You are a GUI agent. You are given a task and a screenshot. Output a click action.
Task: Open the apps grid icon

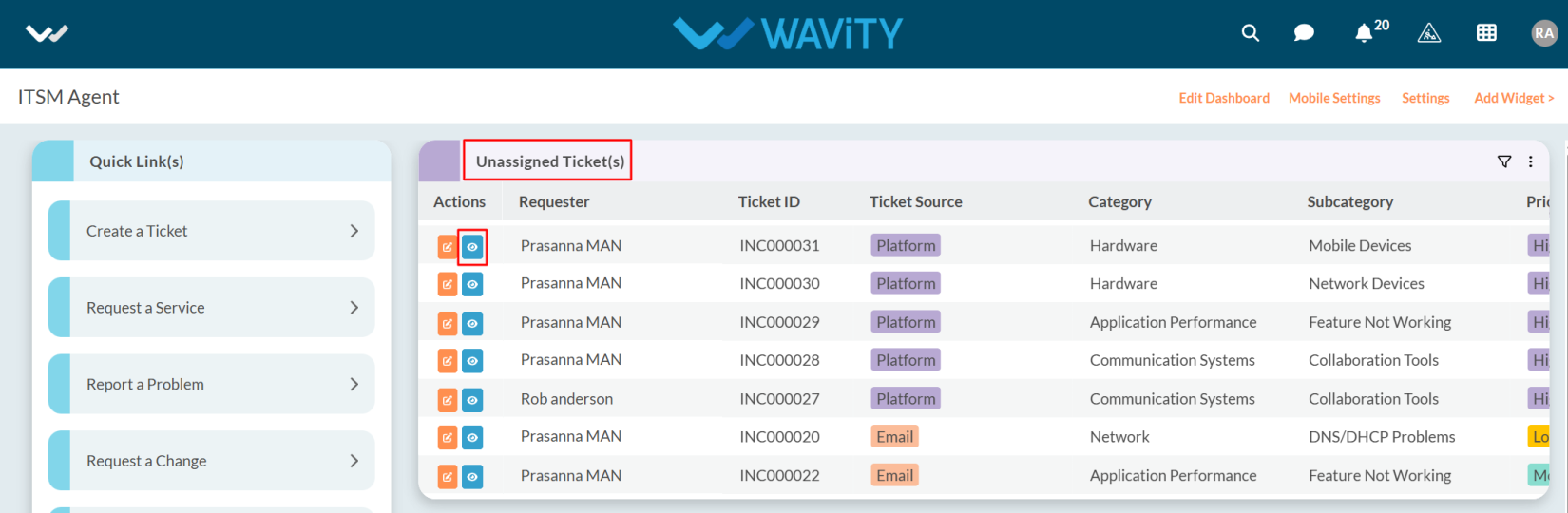(1486, 33)
